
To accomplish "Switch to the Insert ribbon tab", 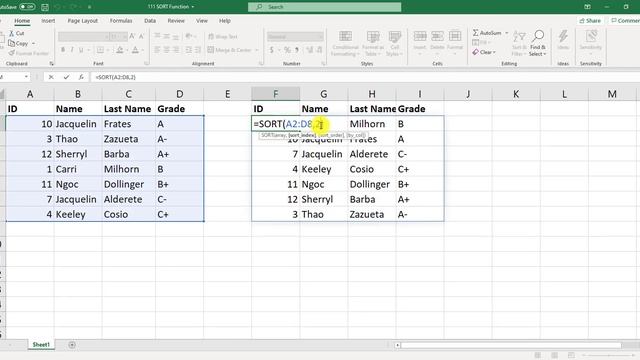I will click(x=48, y=21).
